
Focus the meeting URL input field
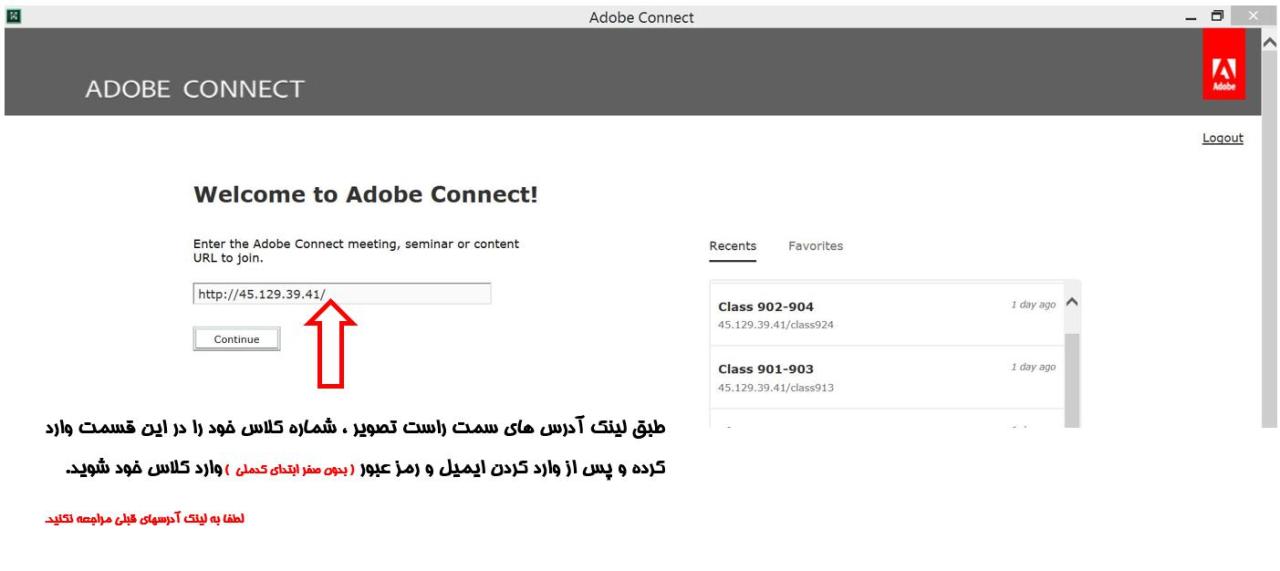(342, 294)
